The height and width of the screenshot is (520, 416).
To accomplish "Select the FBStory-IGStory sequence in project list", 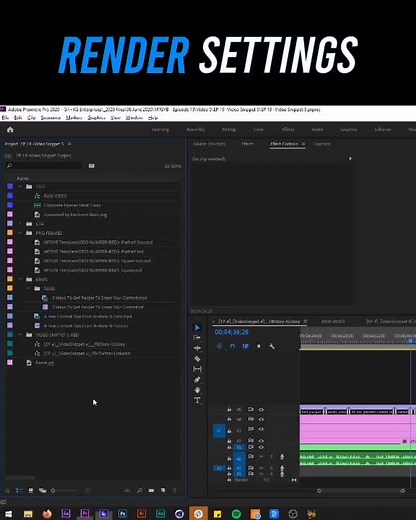I will coord(85,344).
